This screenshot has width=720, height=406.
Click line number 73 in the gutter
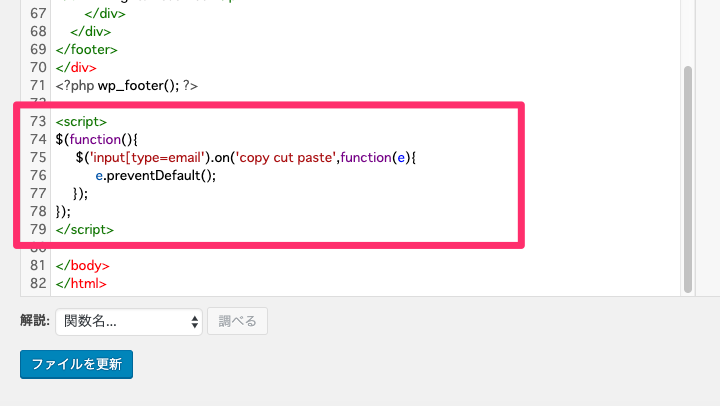[x=38, y=122]
